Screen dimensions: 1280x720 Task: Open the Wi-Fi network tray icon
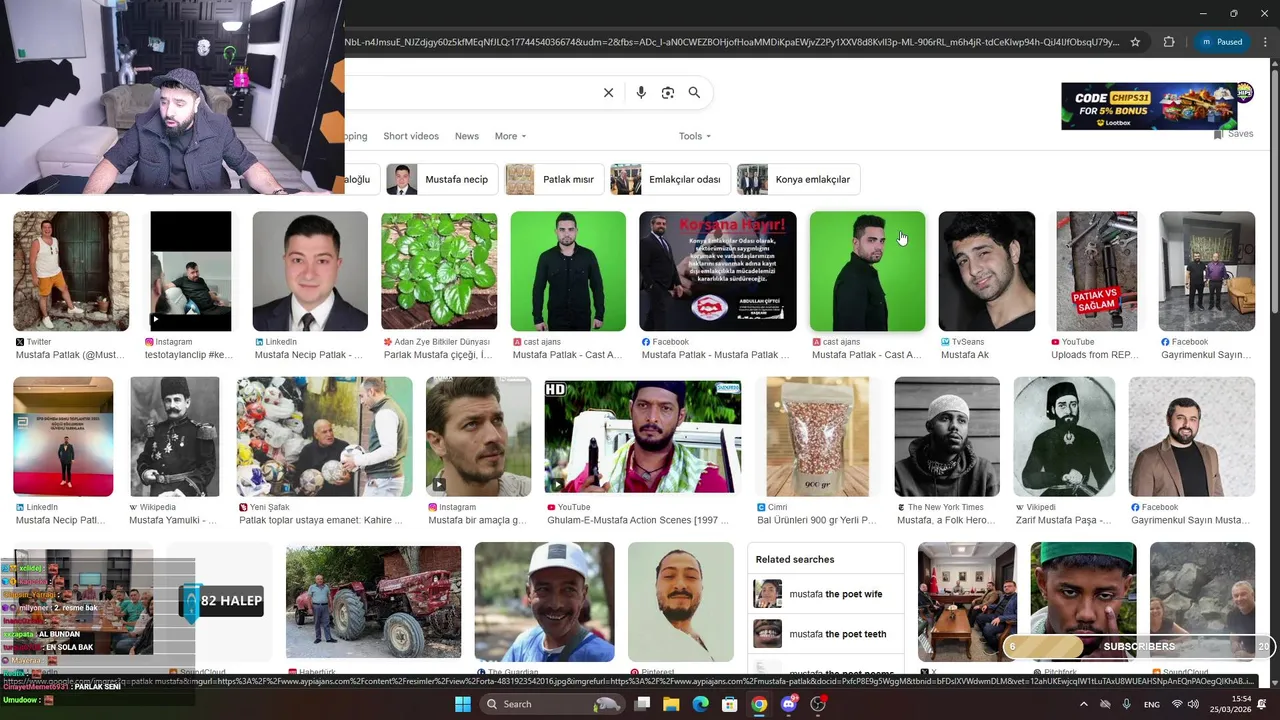click(1177, 704)
